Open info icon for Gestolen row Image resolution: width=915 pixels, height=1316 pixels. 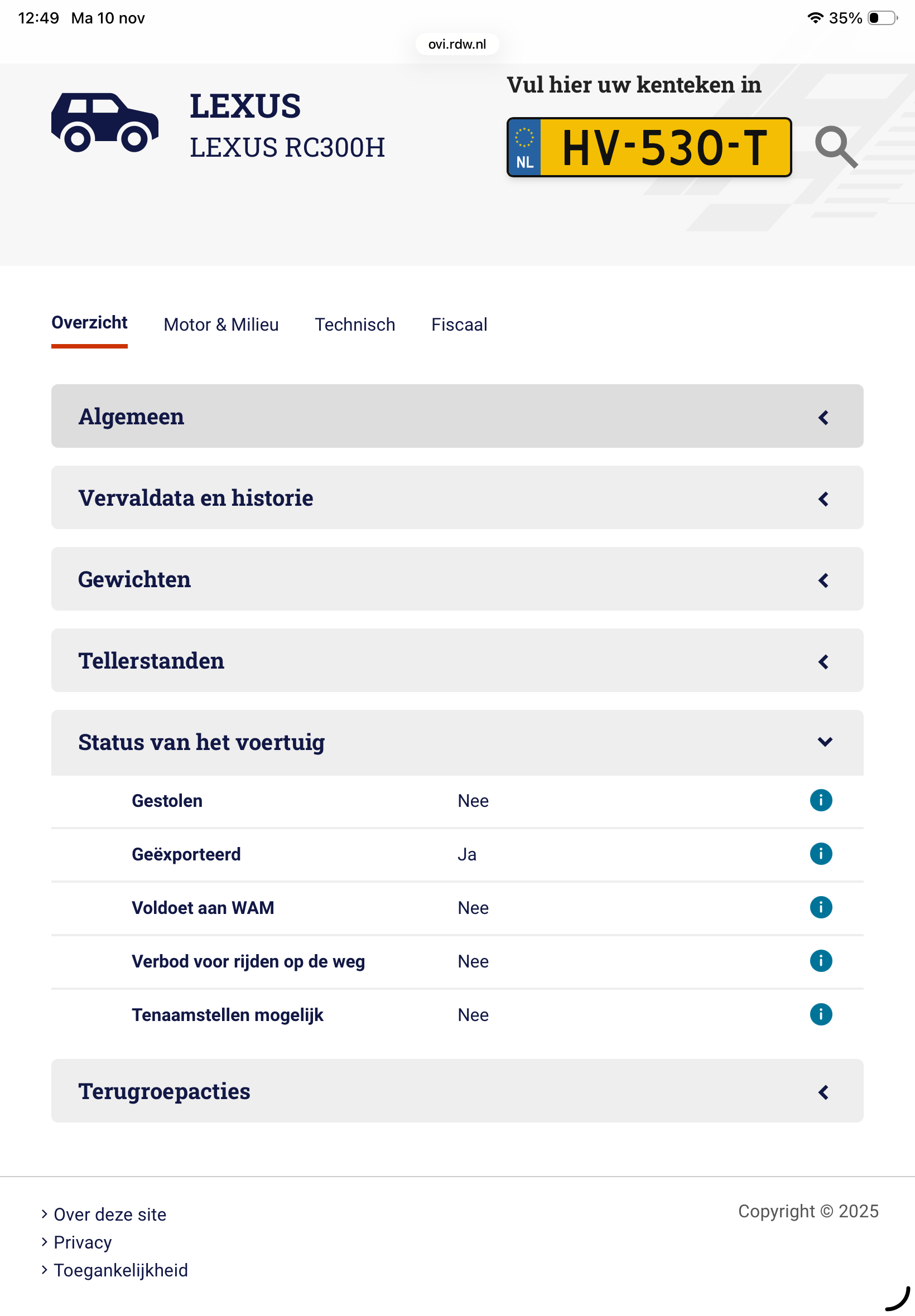pyautogui.click(x=820, y=800)
